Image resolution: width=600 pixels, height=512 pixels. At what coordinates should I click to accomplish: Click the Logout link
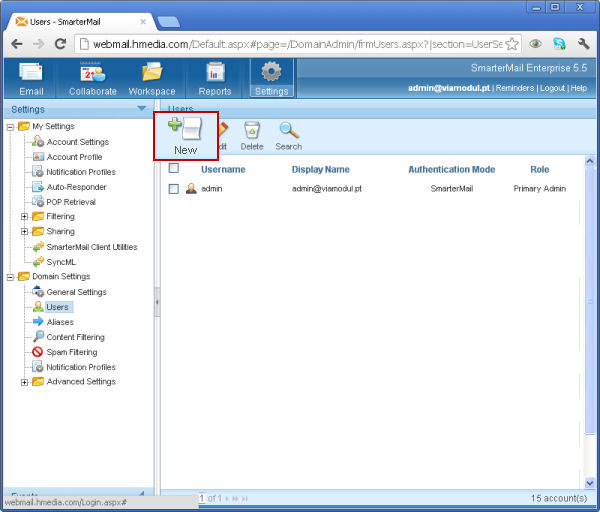[553, 88]
